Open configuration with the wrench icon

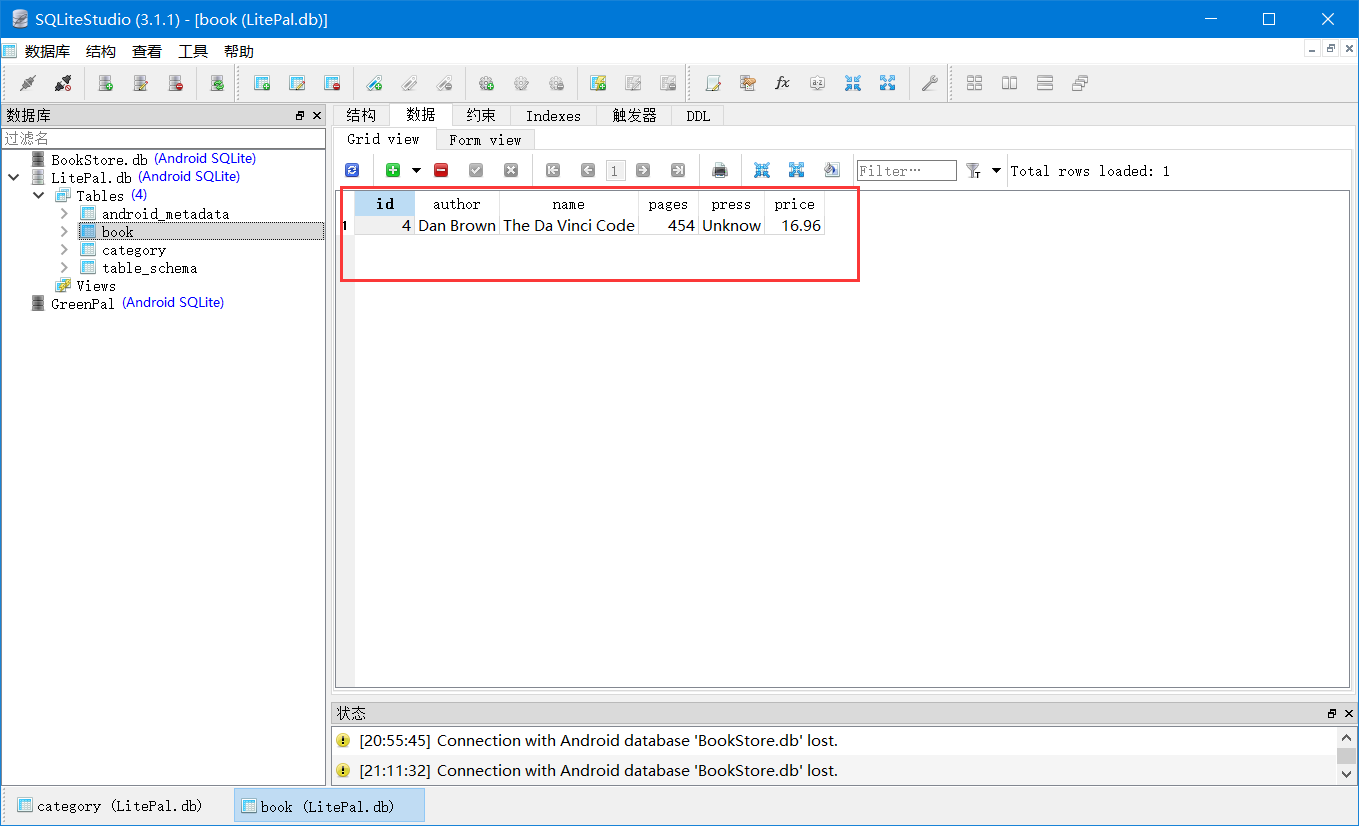pyautogui.click(x=929, y=84)
